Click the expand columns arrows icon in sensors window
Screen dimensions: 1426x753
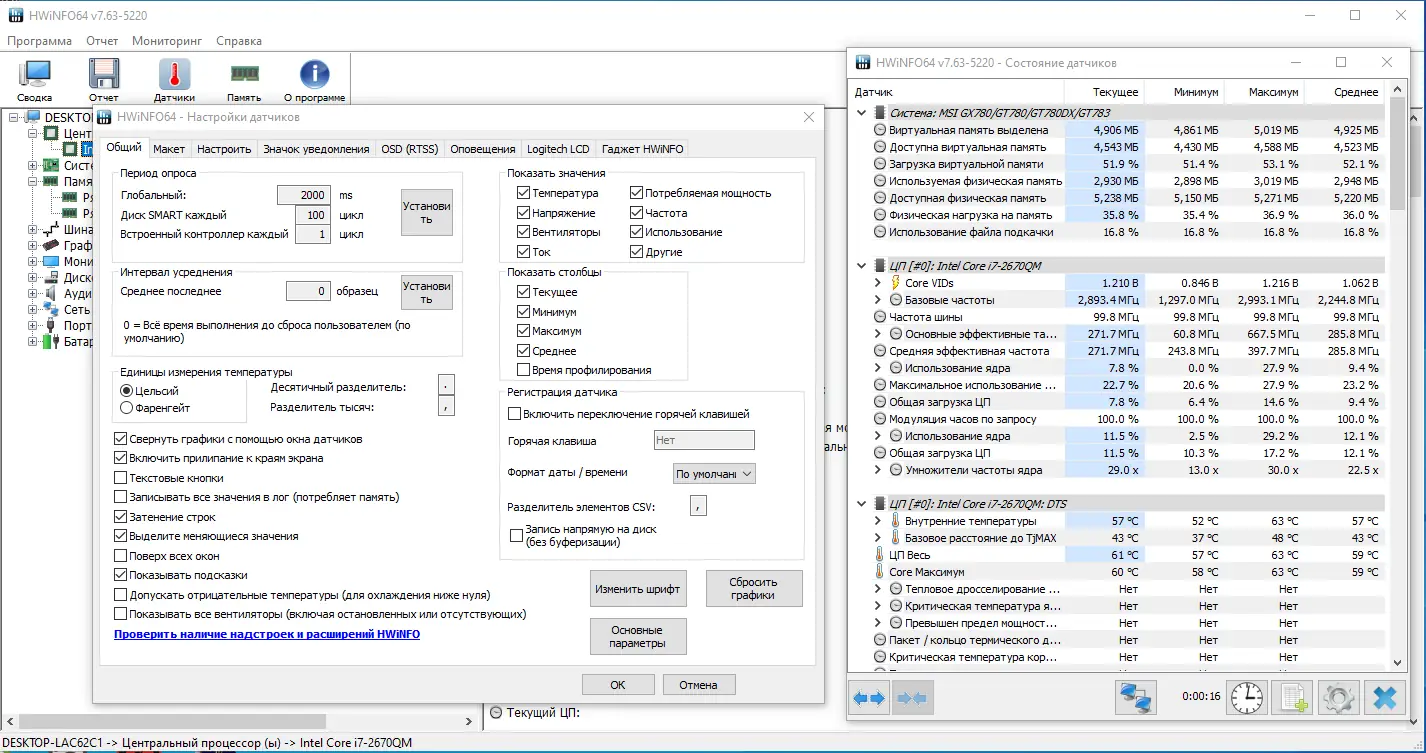click(868, 698)
